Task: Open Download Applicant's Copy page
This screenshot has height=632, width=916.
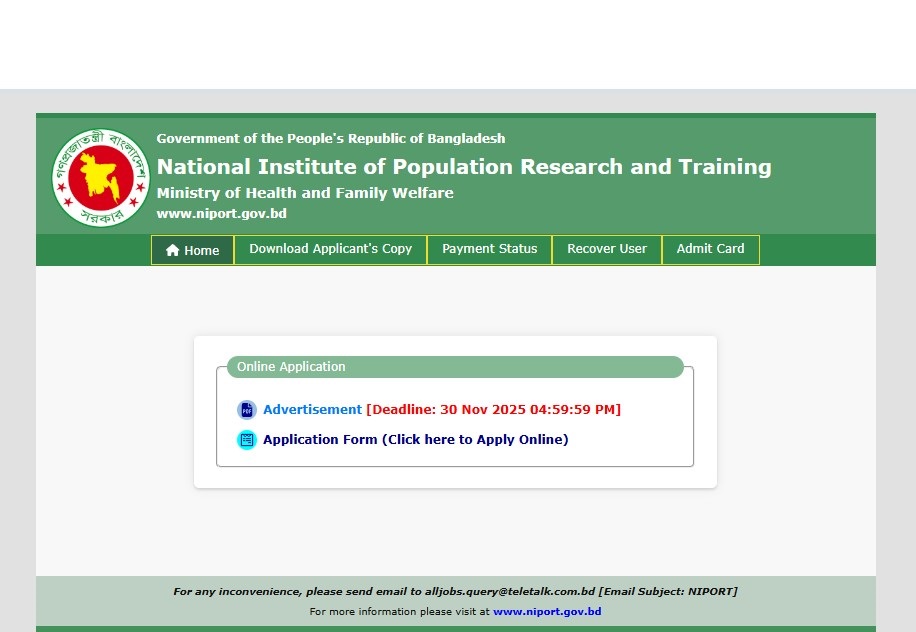Action: (x=330, y=249)
